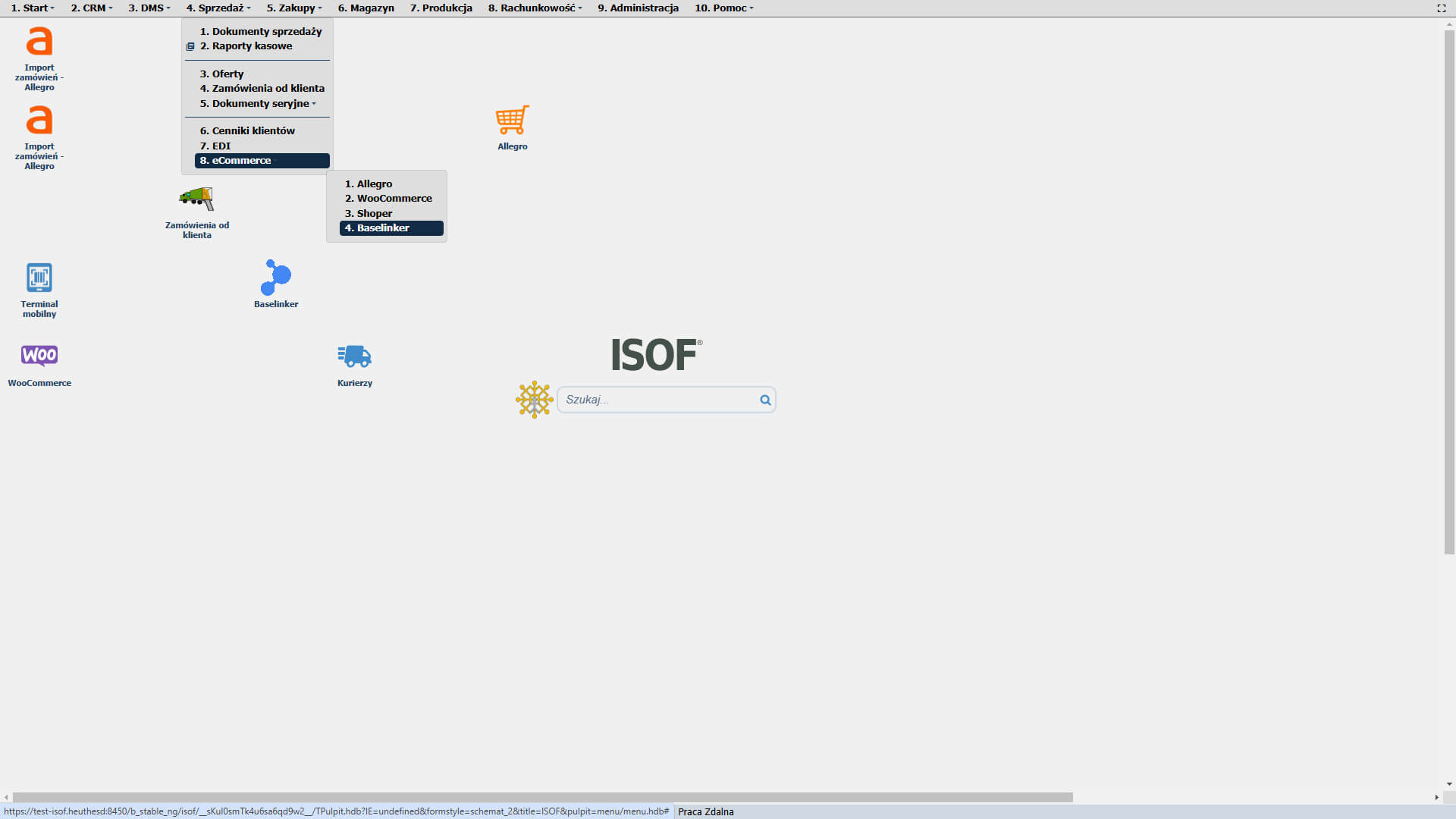Image resolution: width=1456 pixels, height=819 pixels.
Task: Open the Allegro shopping cart icon
Action: point(513,121)
